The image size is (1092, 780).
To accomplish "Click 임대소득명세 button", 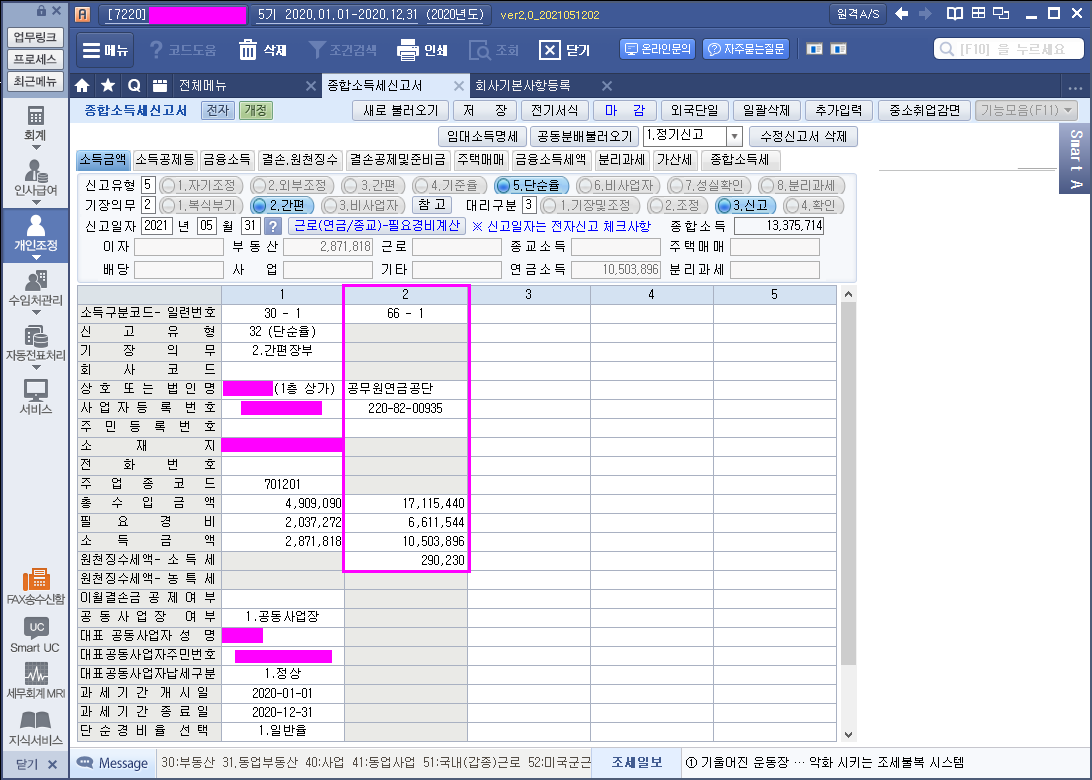I will point(482,136).
